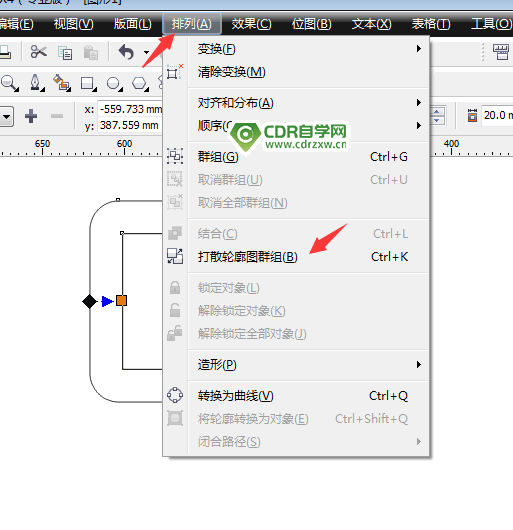The height and width of the screenshot is (530, 513).
Task: Select the Zoom magnifier tool
Action: point(9,83)
